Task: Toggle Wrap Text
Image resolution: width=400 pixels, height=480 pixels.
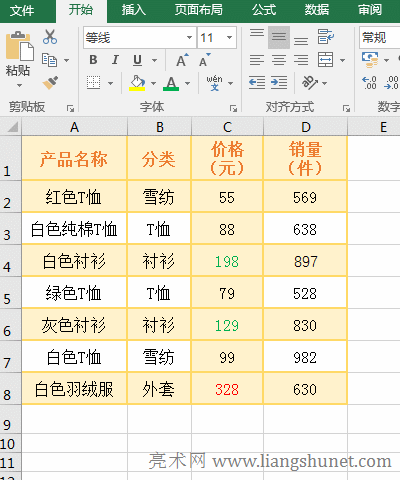Action: tap(326, 37)
